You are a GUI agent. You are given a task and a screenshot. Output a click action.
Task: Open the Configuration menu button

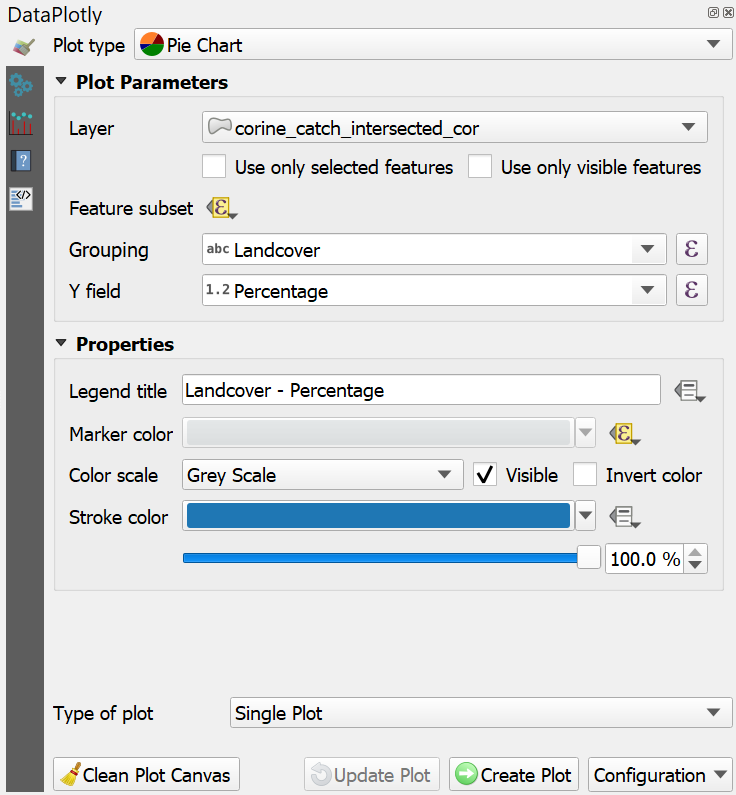(660, 775)
